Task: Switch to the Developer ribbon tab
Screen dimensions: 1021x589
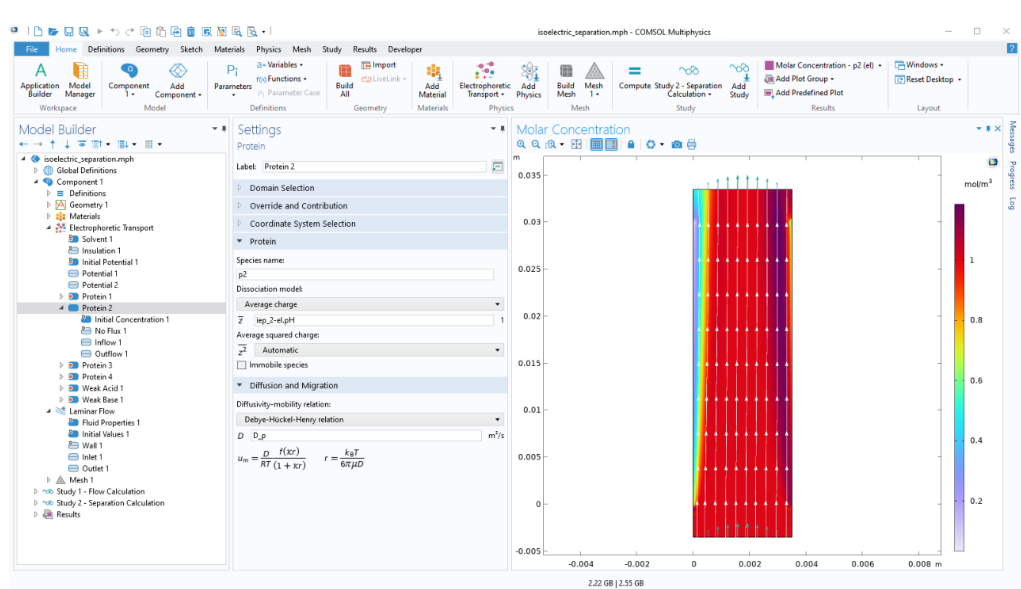Action: coord(405,49)
